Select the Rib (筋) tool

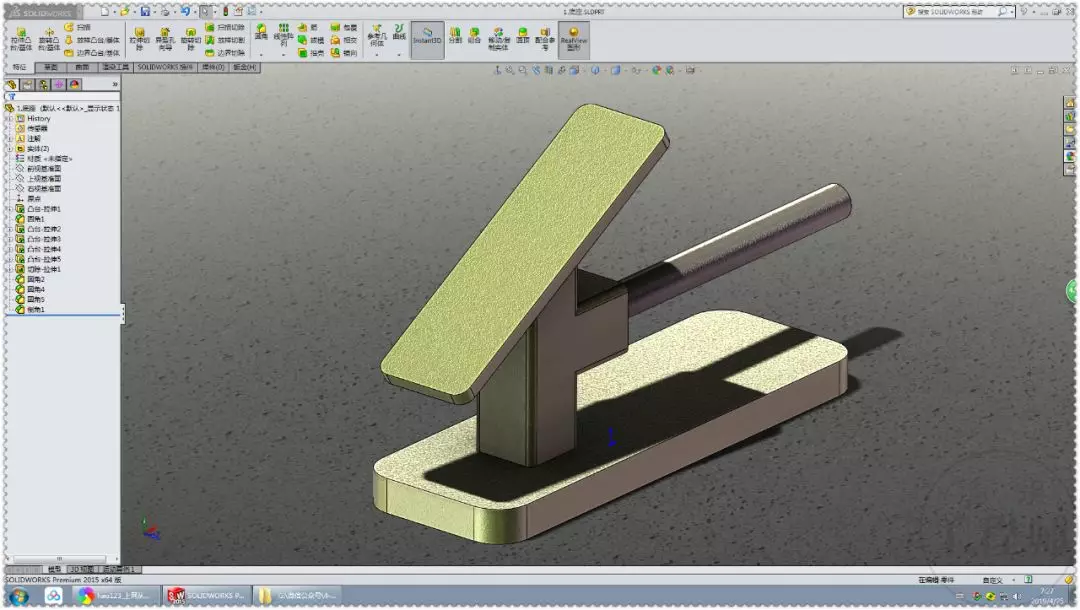click(x=308, y=27)
